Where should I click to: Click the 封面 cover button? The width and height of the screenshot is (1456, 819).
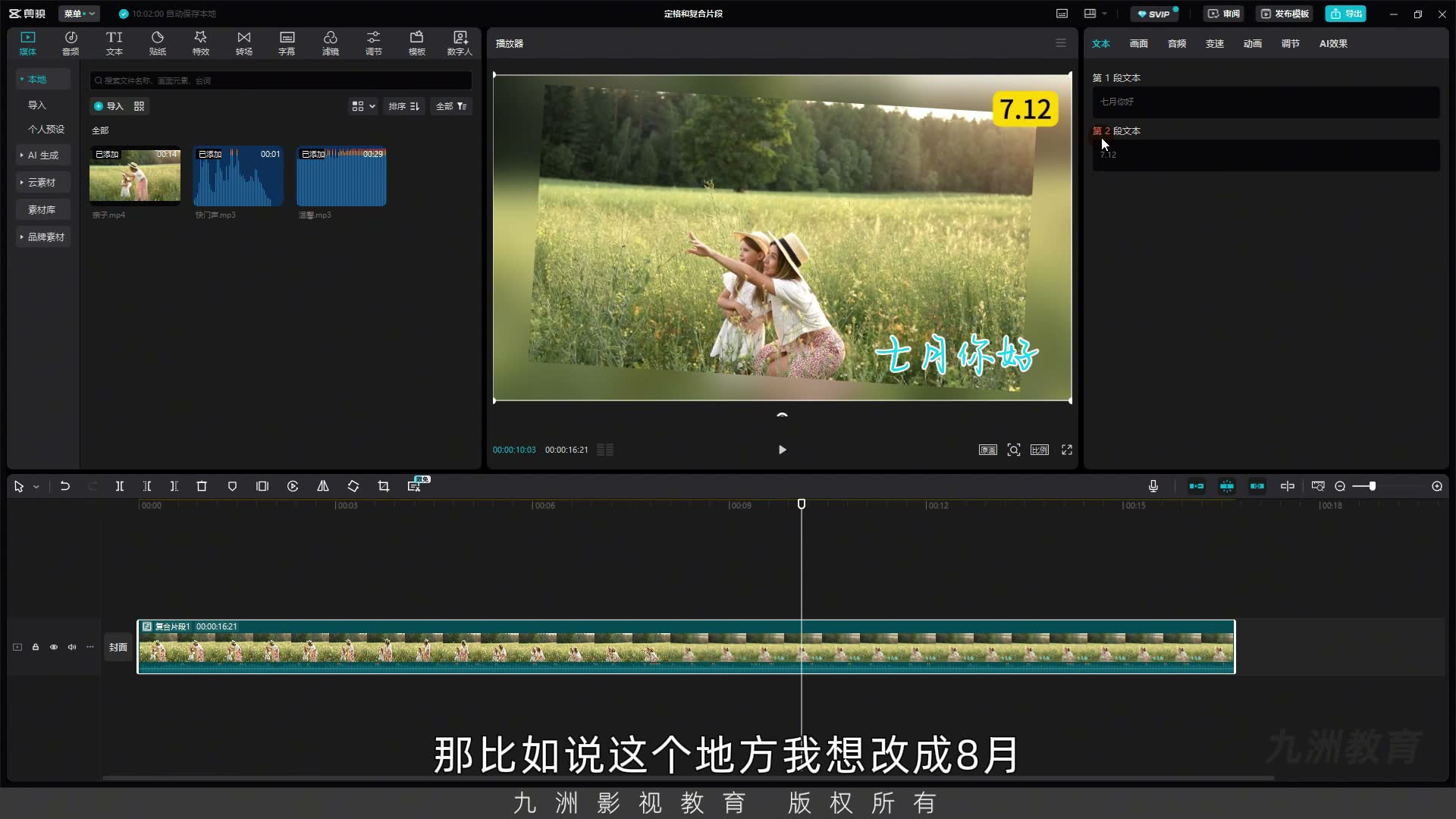click(118, 647)
